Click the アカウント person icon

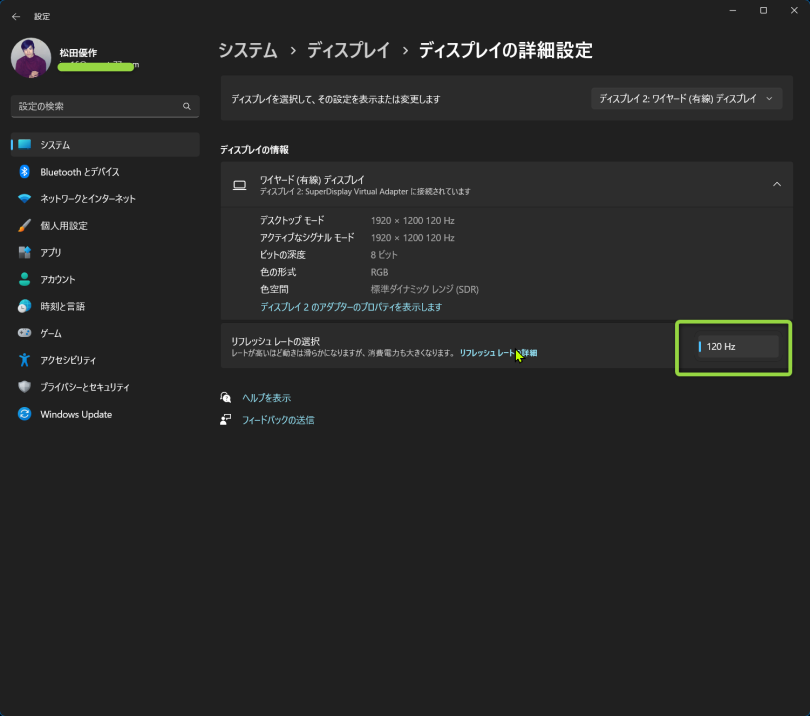24,279
